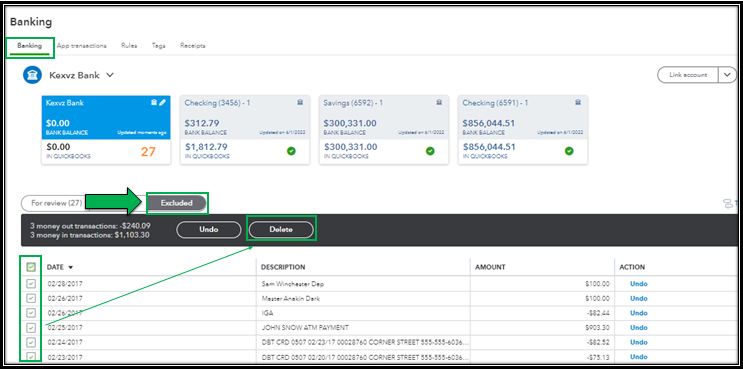
Task: Click green check icon on Checking (6591) card
Action: 569,151
